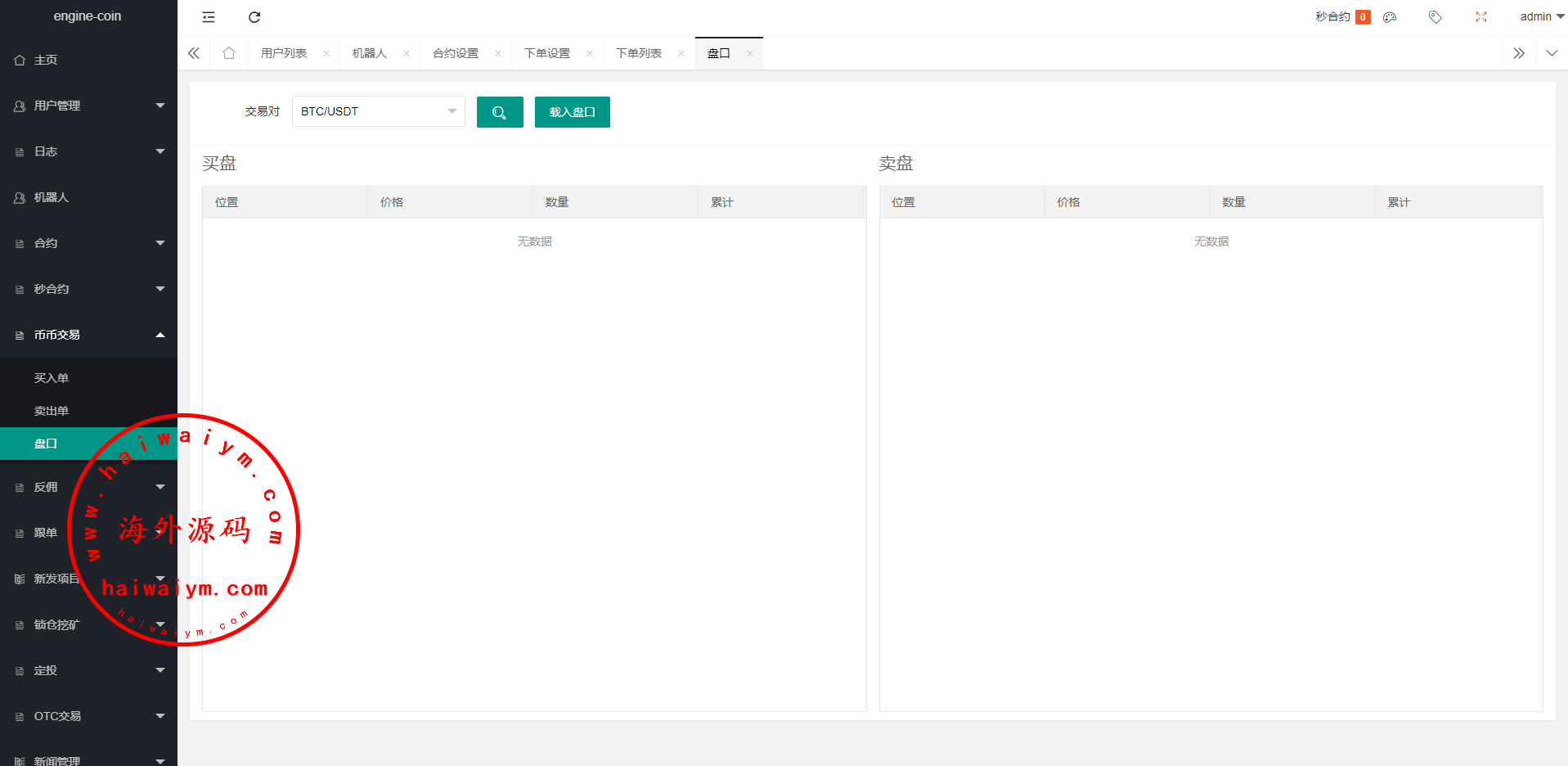
Task: Click the 载入盘口 button
Action: click(x=572, y=112)
